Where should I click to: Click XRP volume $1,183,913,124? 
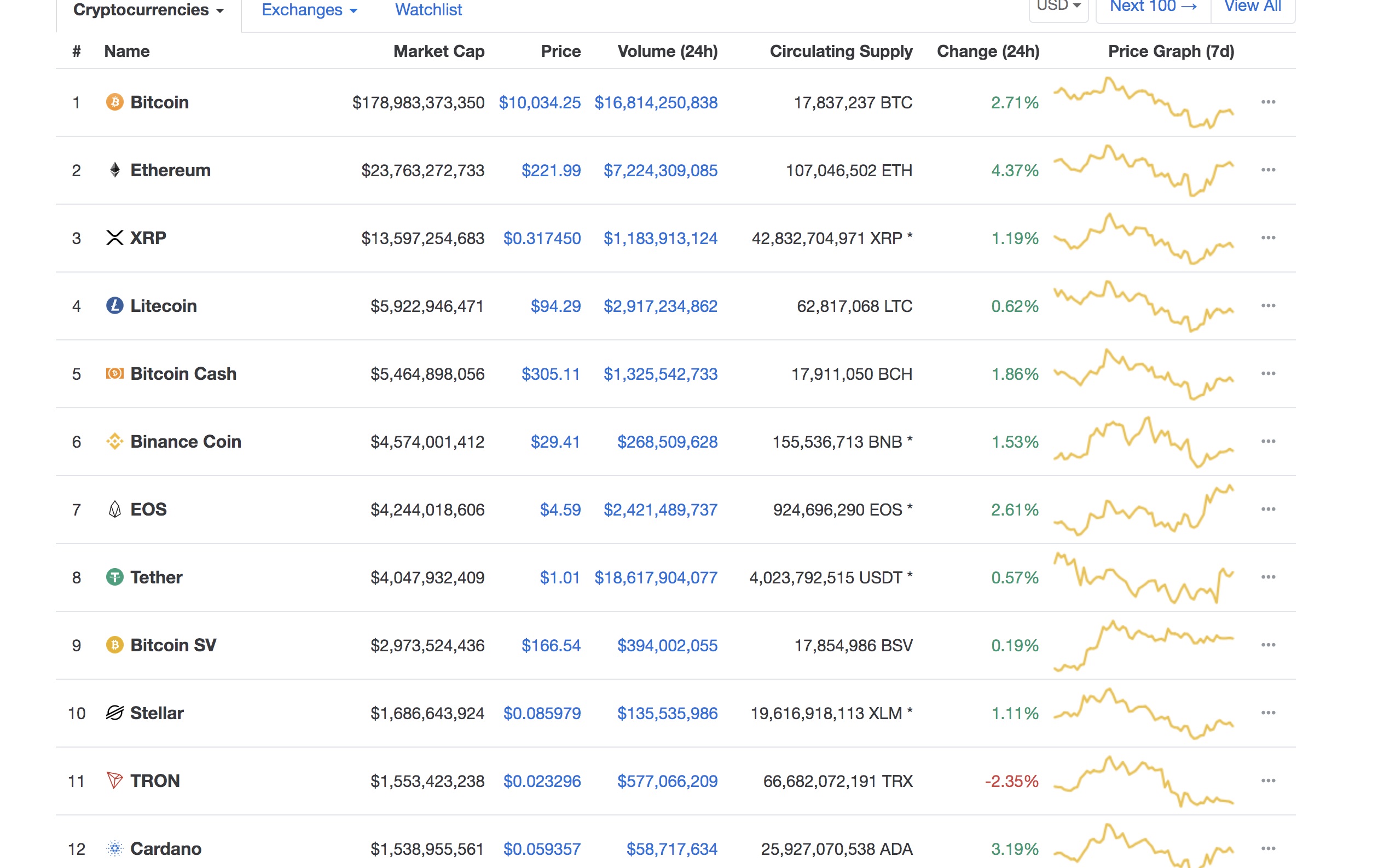click(x=660, y=238)
